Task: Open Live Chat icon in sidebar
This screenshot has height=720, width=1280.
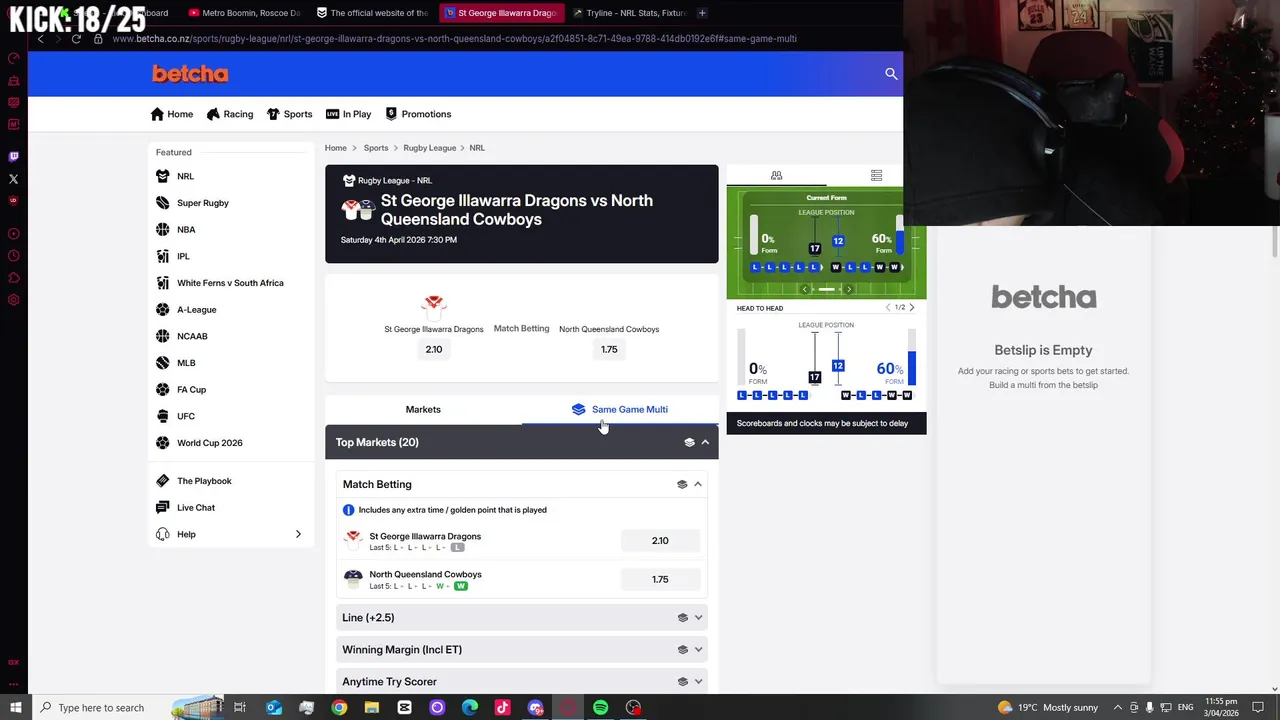Action: tap(163, 508)
